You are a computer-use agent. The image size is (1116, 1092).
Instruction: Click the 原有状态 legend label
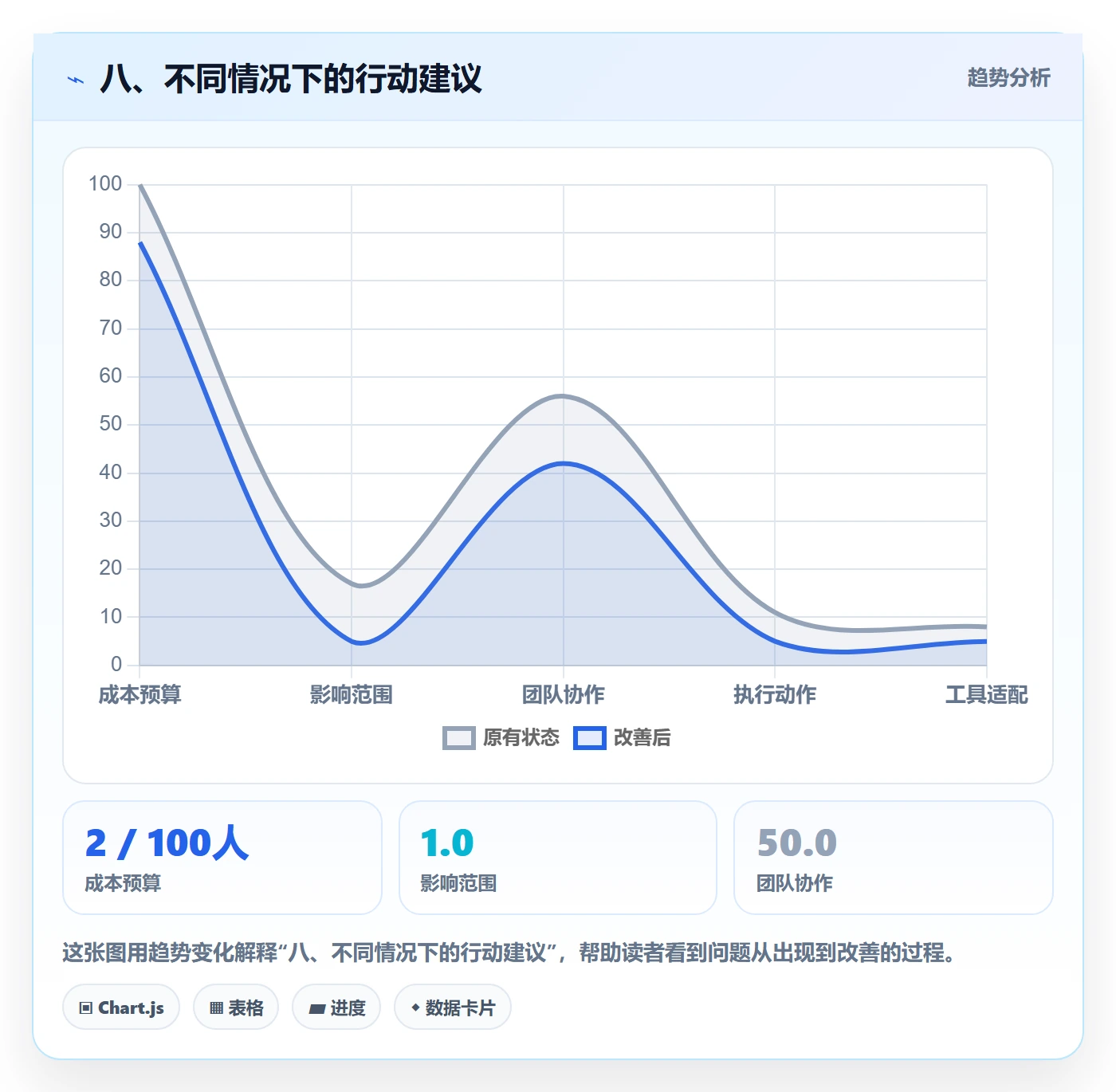(521, 738)
